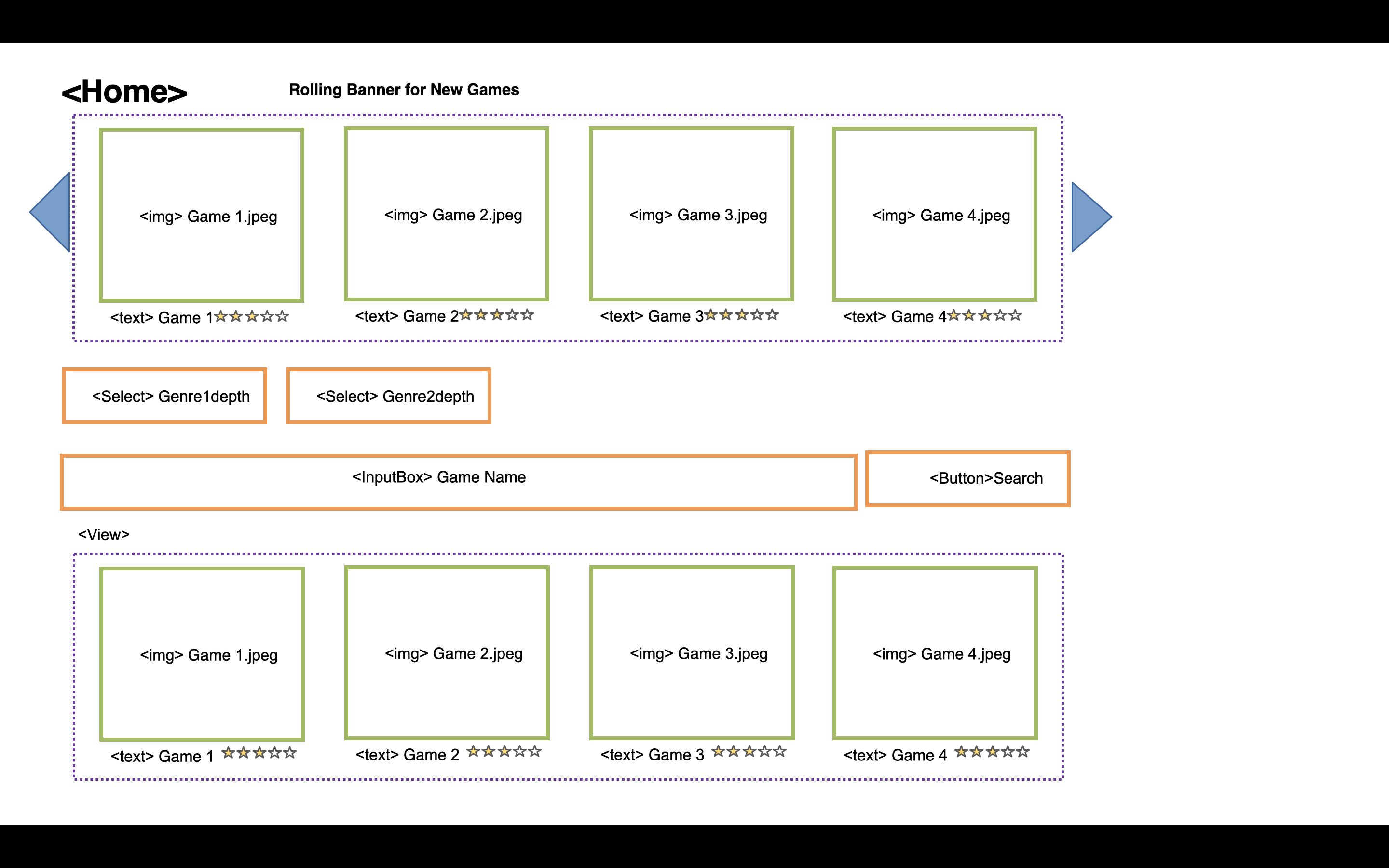Select Game 1.jpeg image in rolling banner

tap(202, 215)
